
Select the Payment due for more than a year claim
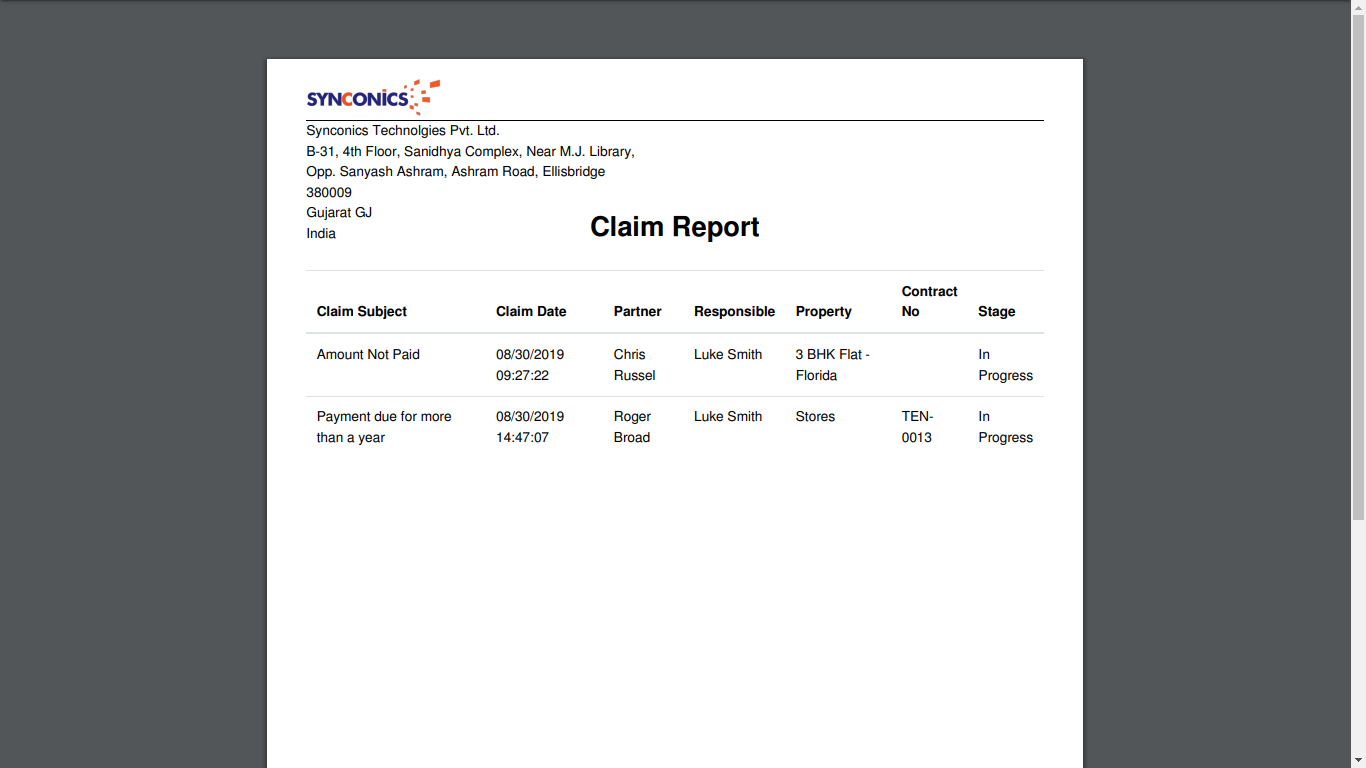pos(383,427)
